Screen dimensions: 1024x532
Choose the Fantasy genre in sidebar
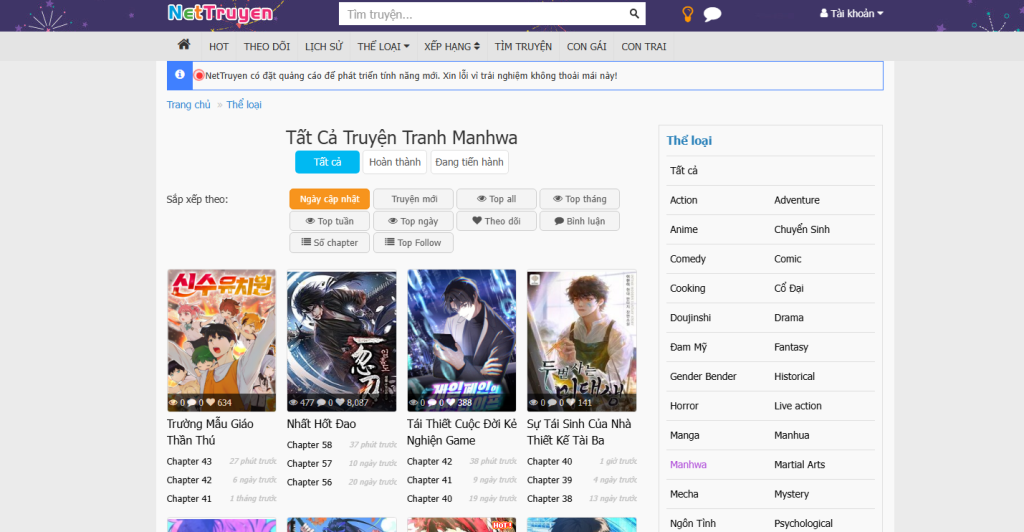(x=790, y=347)
